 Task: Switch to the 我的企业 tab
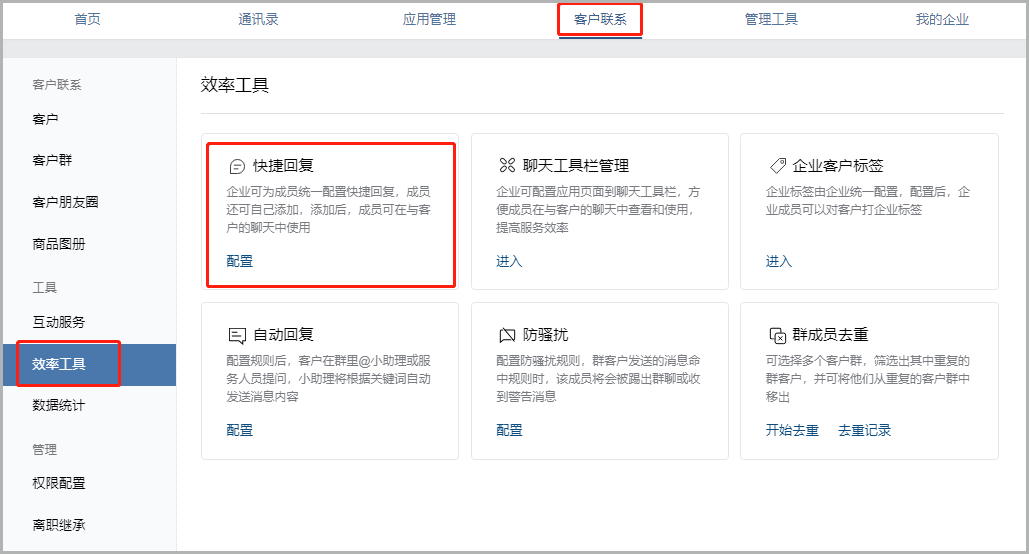942,20
